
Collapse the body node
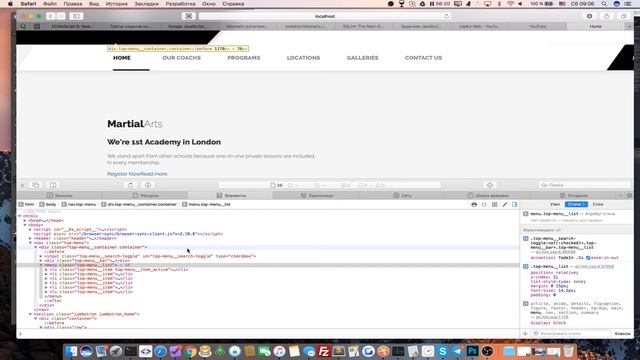click(x=25, y=225)
